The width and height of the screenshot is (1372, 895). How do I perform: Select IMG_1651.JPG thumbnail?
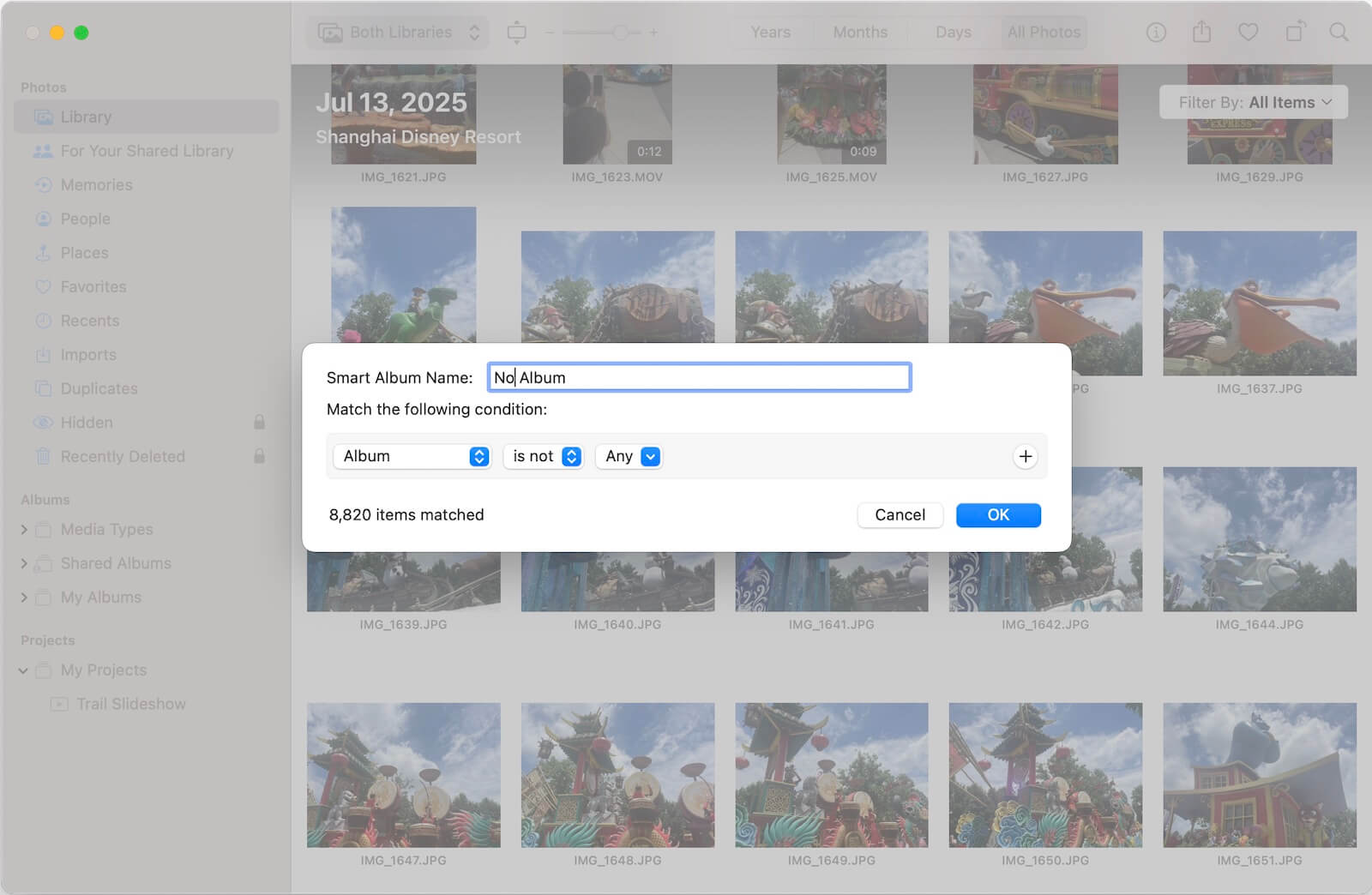(x=1259, y=775)
